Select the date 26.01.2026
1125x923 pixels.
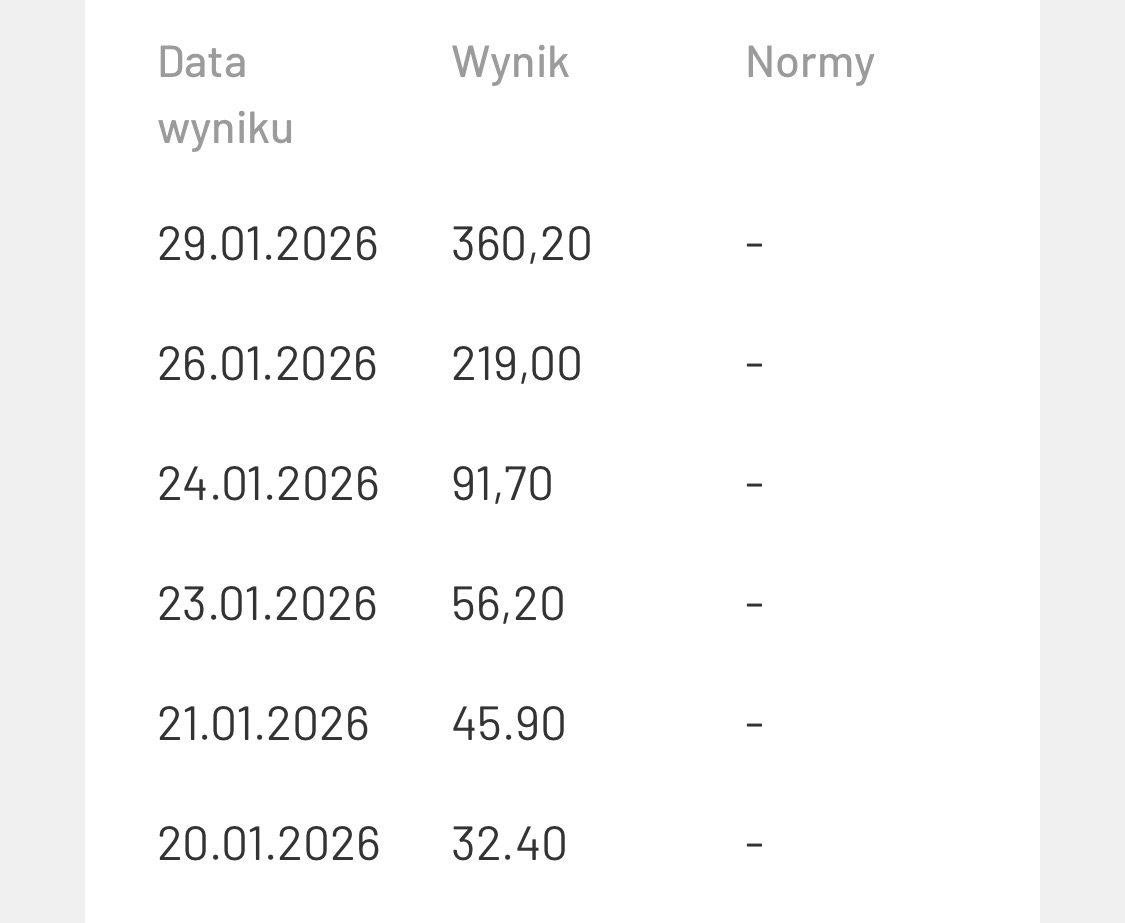267,364
